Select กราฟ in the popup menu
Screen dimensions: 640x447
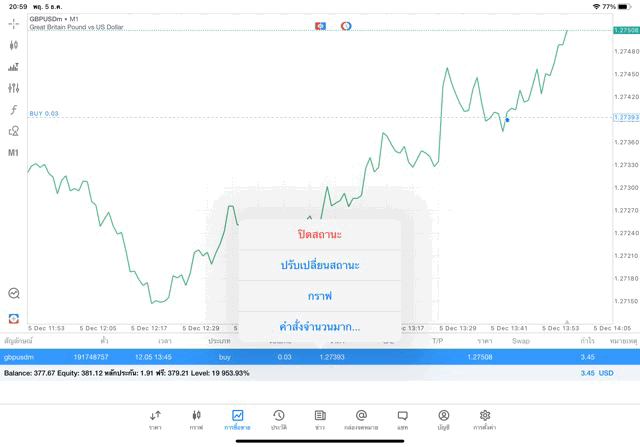[319, 296]
